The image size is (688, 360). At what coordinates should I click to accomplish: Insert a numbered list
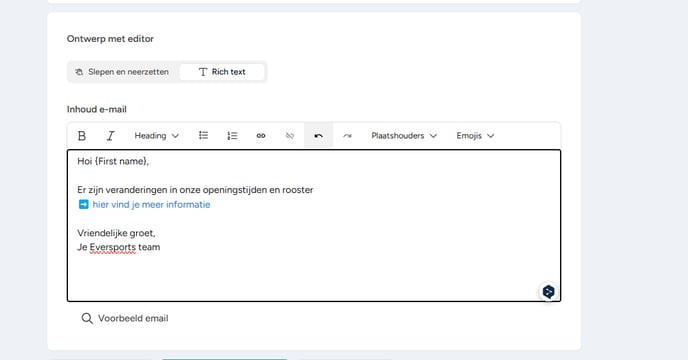pos(232,136)
